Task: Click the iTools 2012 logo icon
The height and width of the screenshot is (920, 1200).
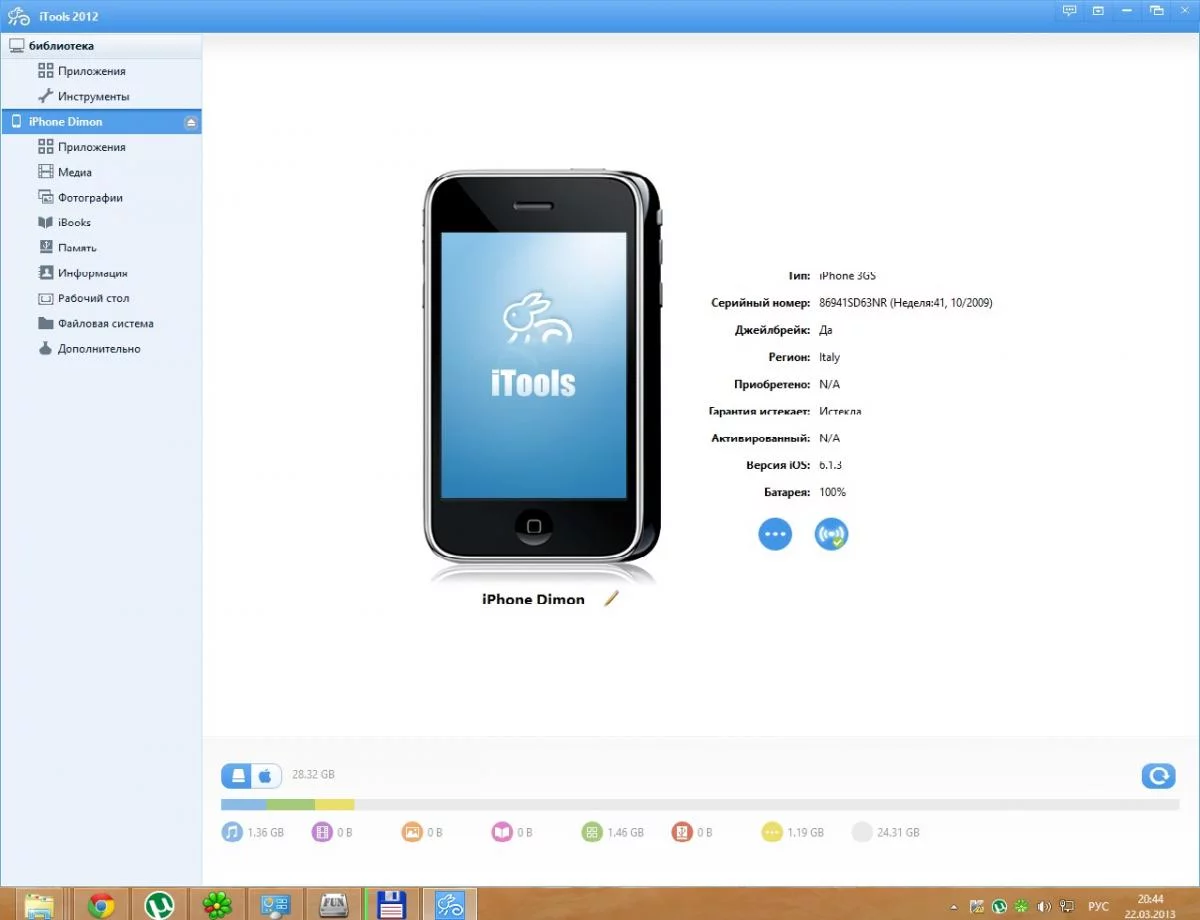Action: [x=18, y=16]
